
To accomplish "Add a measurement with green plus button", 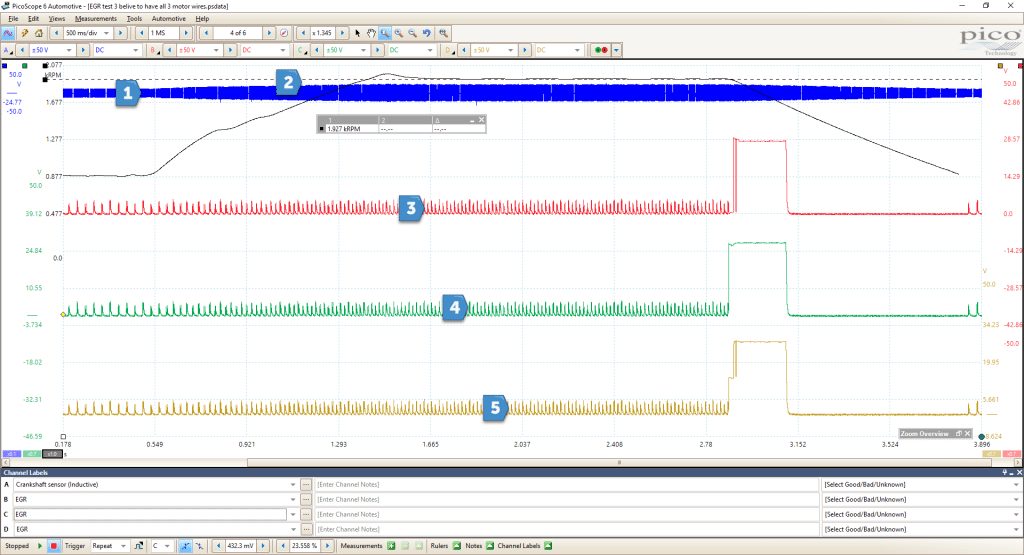I will pyautogui.click(x=391, y=546).
